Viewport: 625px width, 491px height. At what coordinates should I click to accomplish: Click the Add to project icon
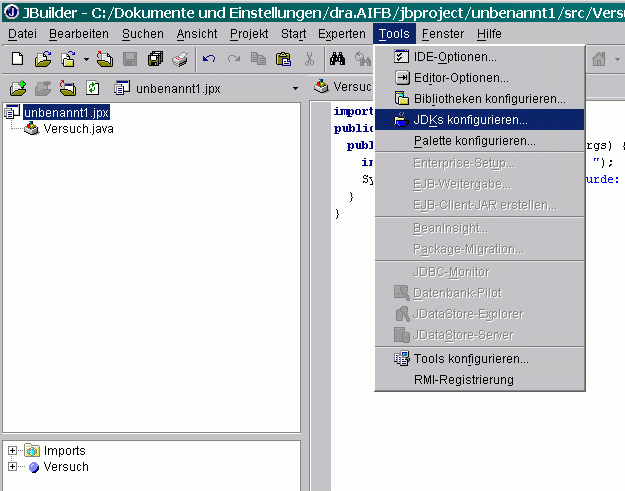click(x=18, y=88)
